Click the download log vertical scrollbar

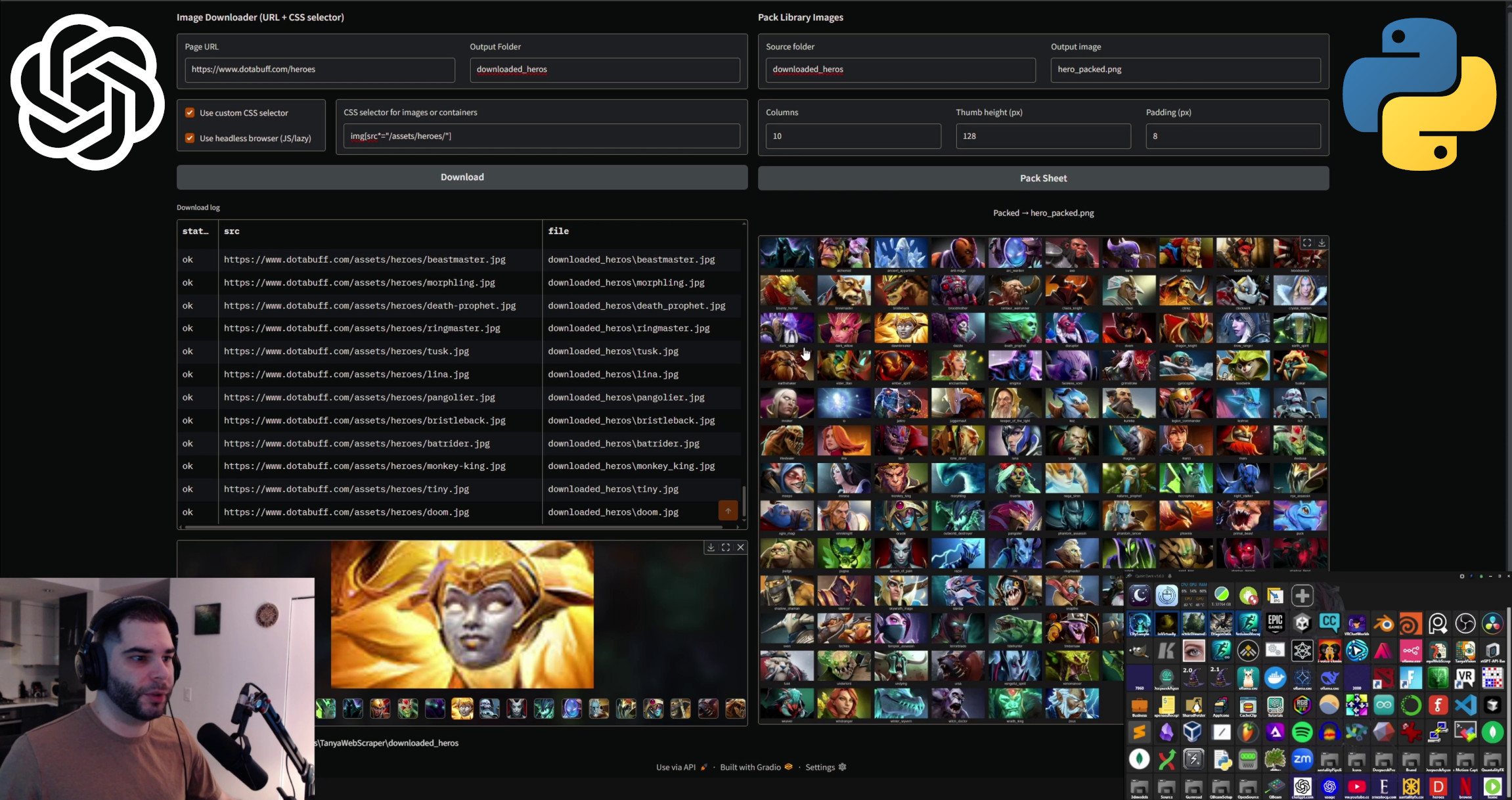[x=744, y=502]
